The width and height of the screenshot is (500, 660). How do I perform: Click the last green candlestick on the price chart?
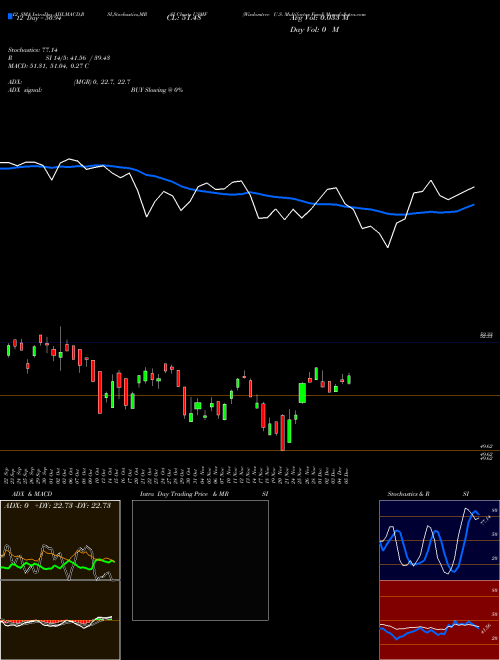click(349, 379)
